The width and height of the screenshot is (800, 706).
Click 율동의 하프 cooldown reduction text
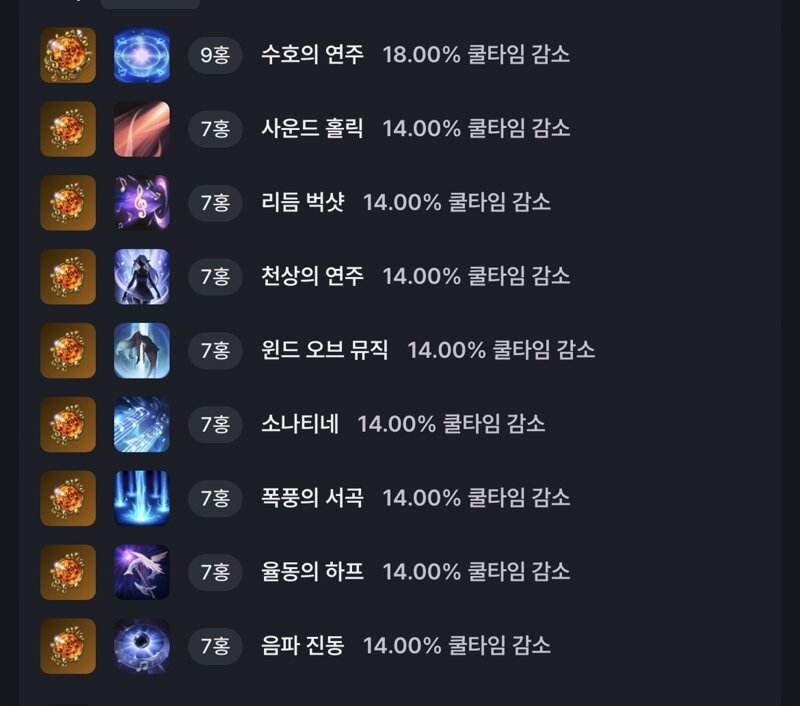pos(476,571)
